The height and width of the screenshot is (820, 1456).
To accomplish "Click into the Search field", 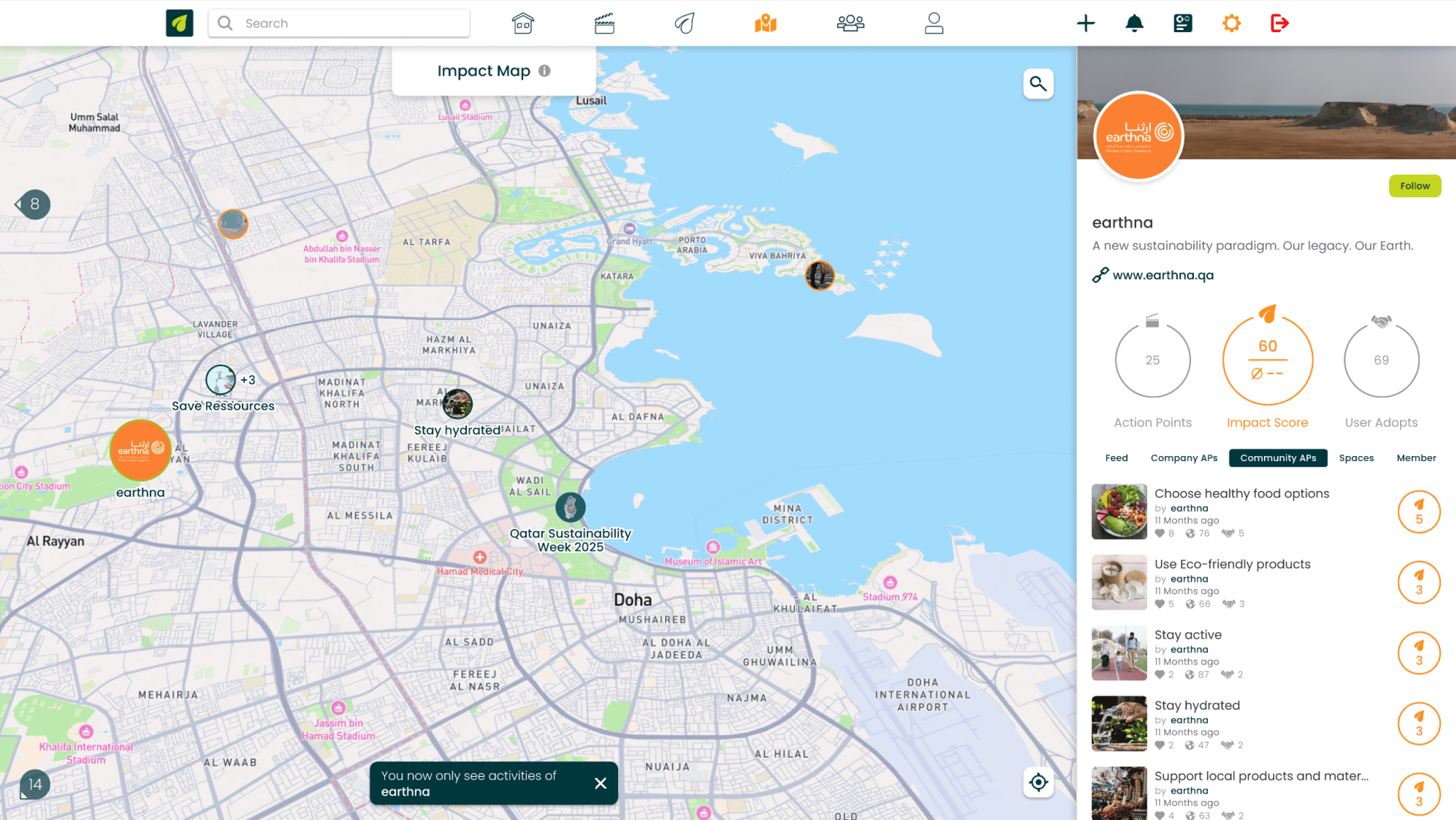I will pyautogui.click(x=339, y=23).
